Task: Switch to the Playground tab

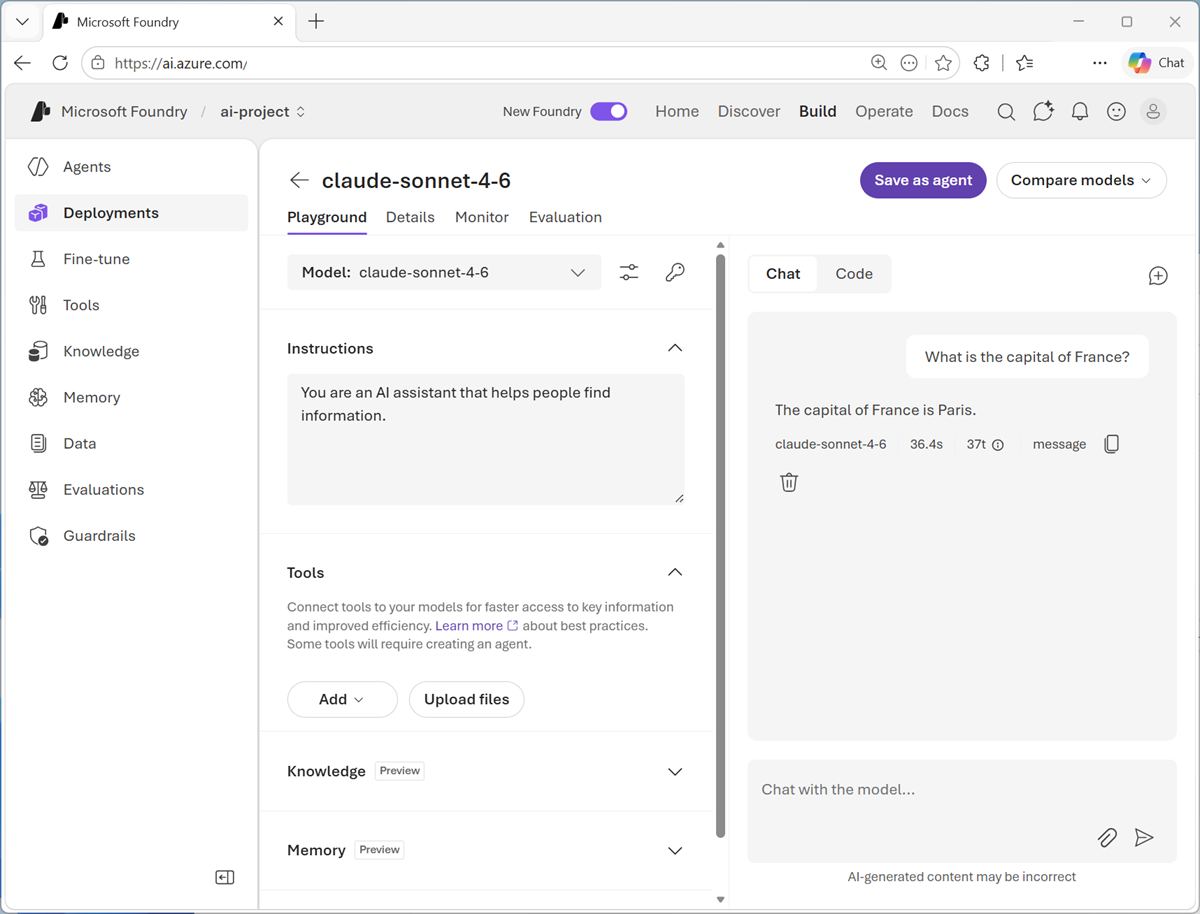Action: pos(327,217)
